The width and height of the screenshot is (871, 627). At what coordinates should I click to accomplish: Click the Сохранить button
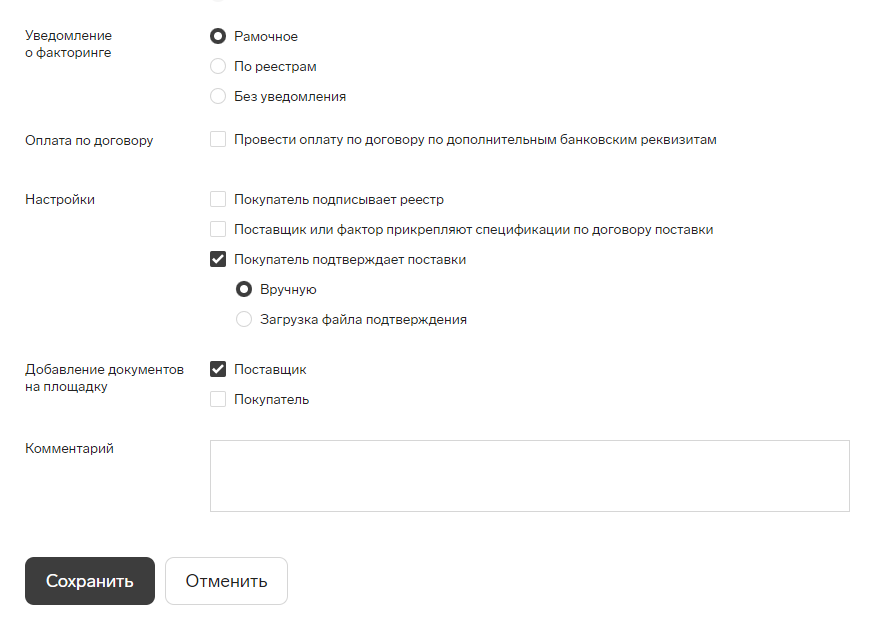(x=90, y=581)
